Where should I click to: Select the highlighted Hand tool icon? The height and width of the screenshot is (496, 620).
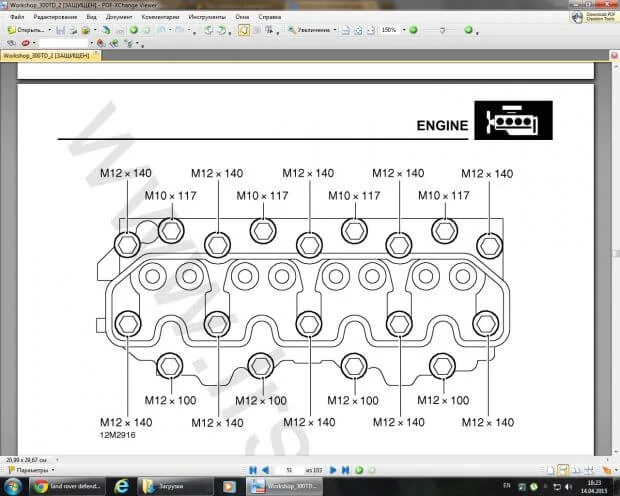244,30
